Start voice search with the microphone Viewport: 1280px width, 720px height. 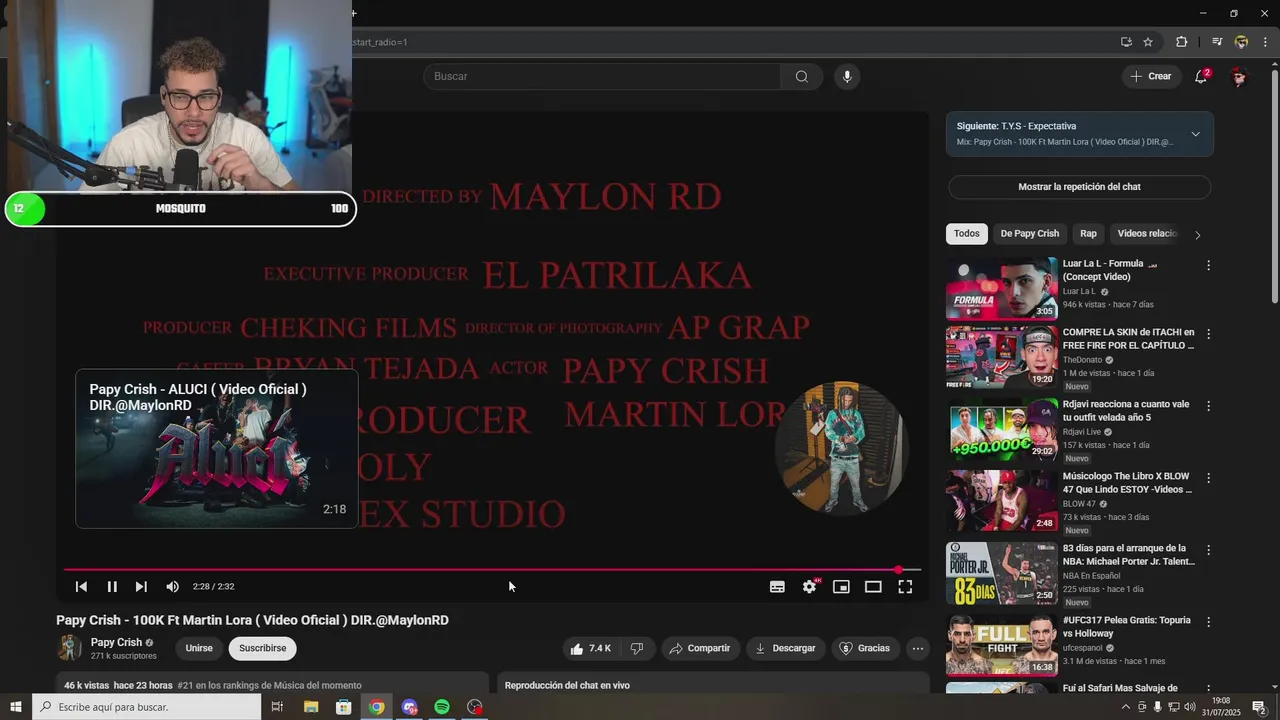click(x=847, y=77)
